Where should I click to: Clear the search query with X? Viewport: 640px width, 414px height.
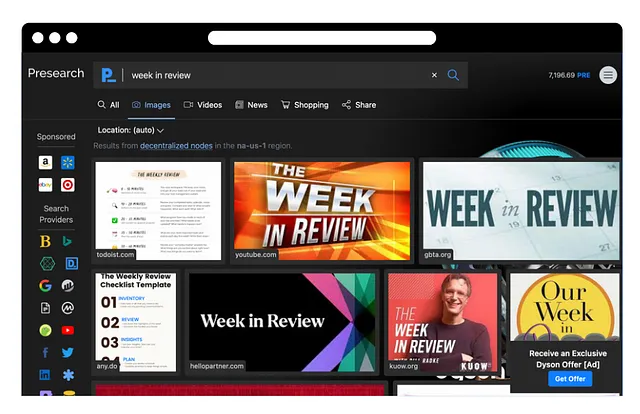click(434, 75)
